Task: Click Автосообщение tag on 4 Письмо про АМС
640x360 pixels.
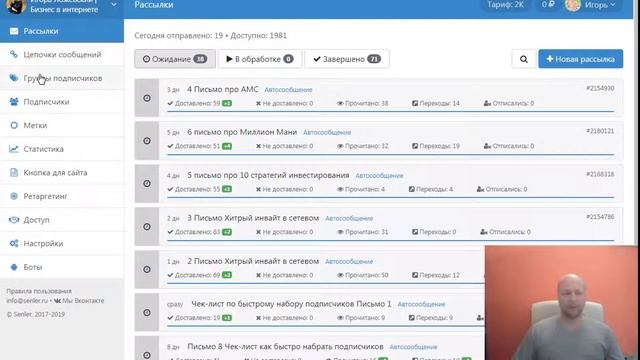Action: pos(288,90)
